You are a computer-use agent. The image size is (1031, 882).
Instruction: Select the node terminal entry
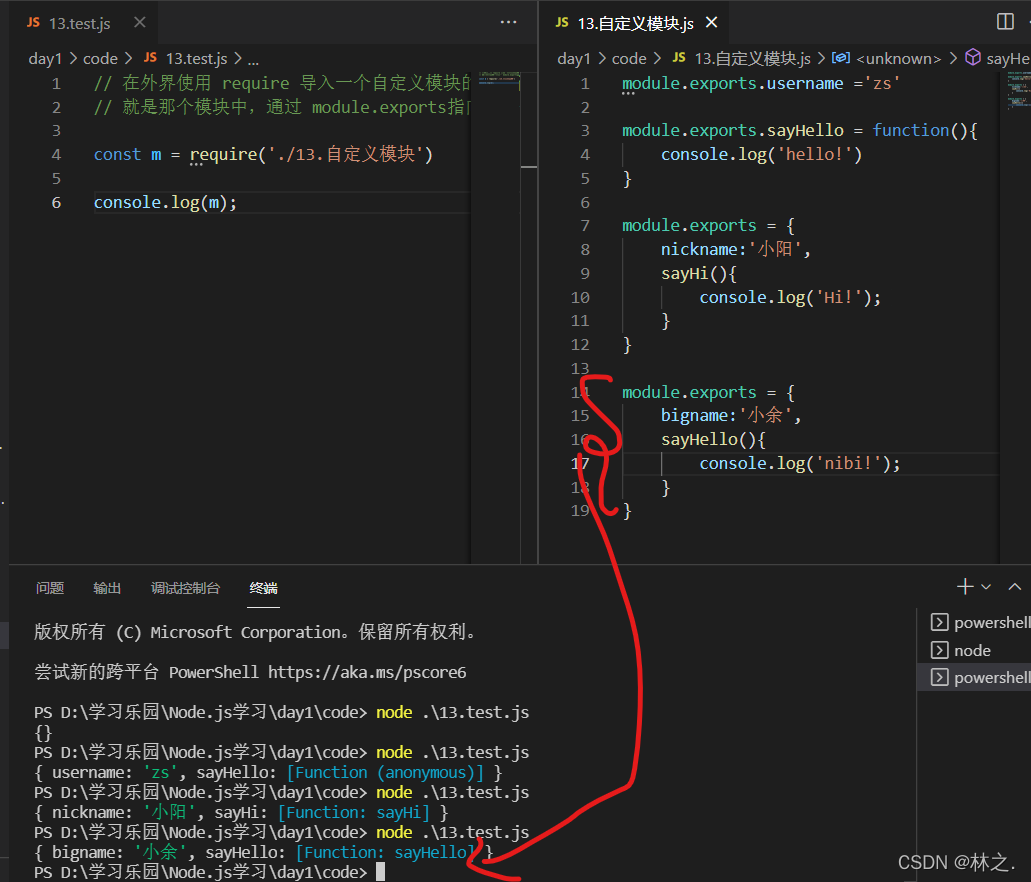coord(974,650)
